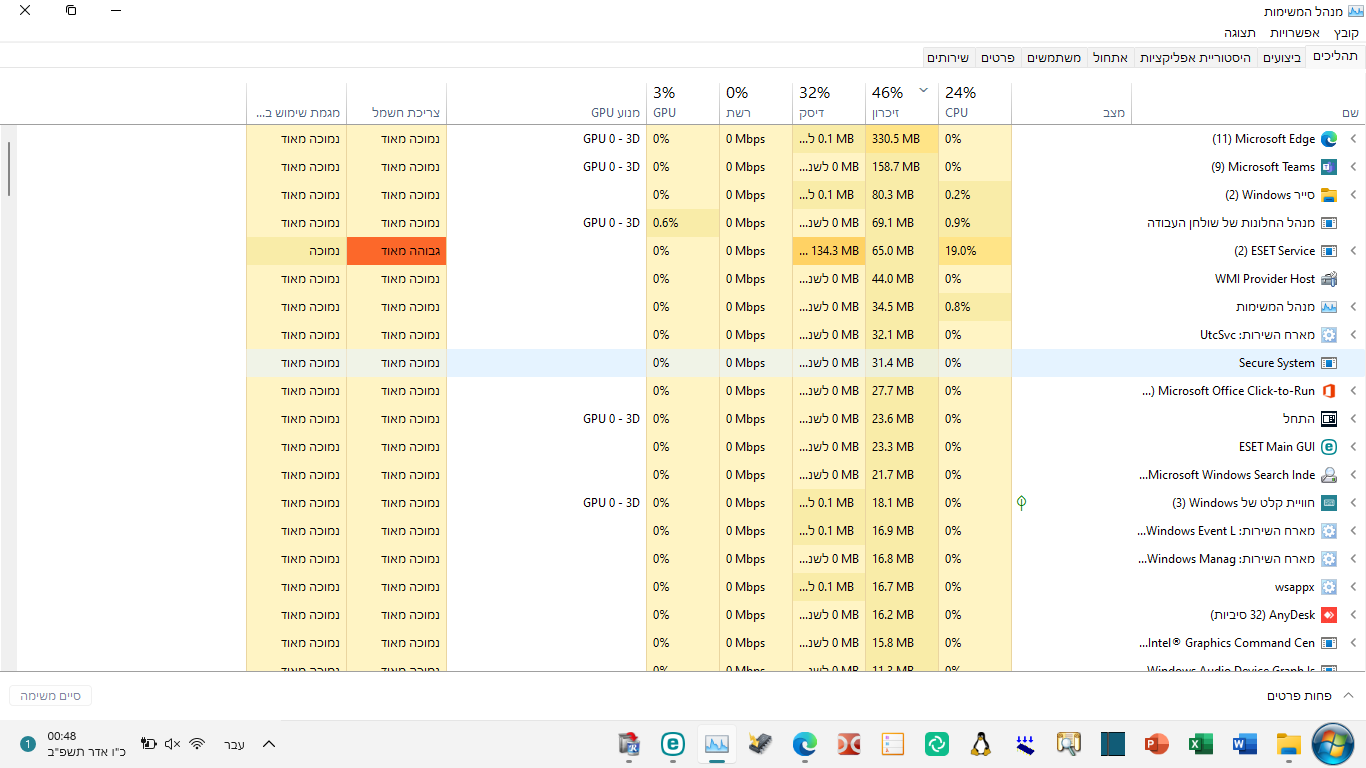The width and height of the screenshot is (1366, 768).
Task: Open Microsoft Edge from the taskbar
Action: tap(805, 744)
